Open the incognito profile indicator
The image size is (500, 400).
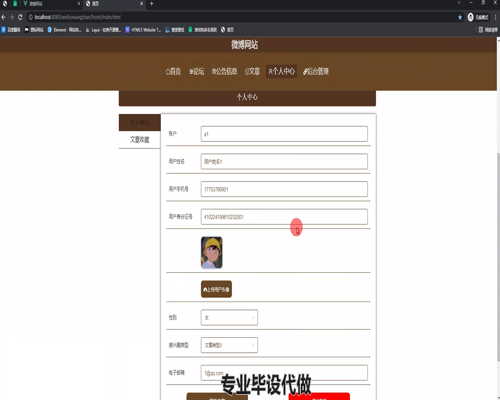[478, 17]
